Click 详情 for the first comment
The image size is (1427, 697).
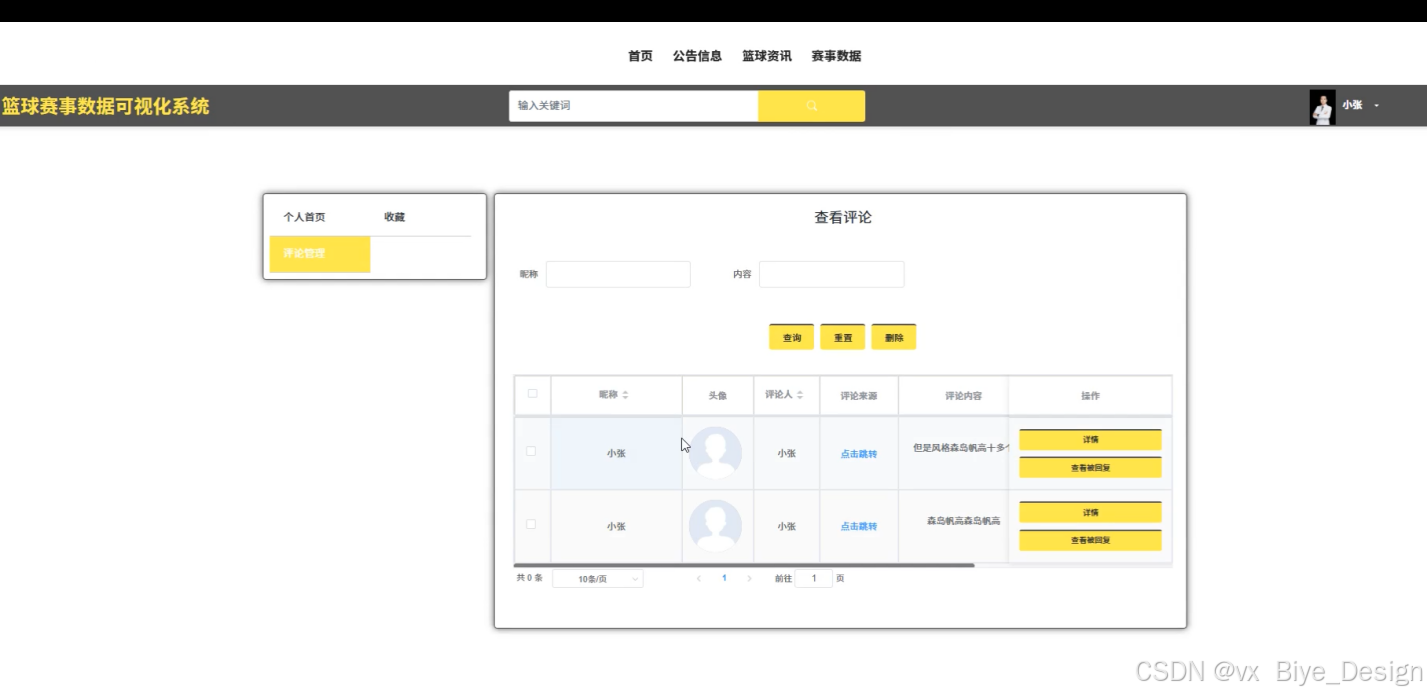1090,440
